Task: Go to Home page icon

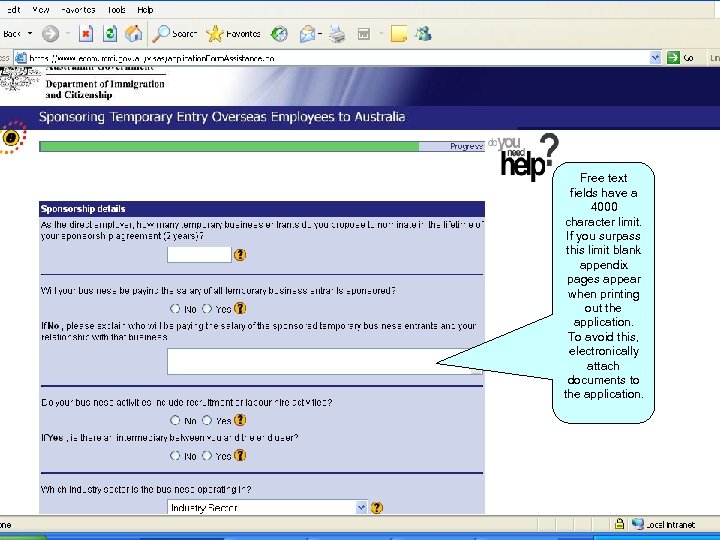Action: [x=134, y=34]
